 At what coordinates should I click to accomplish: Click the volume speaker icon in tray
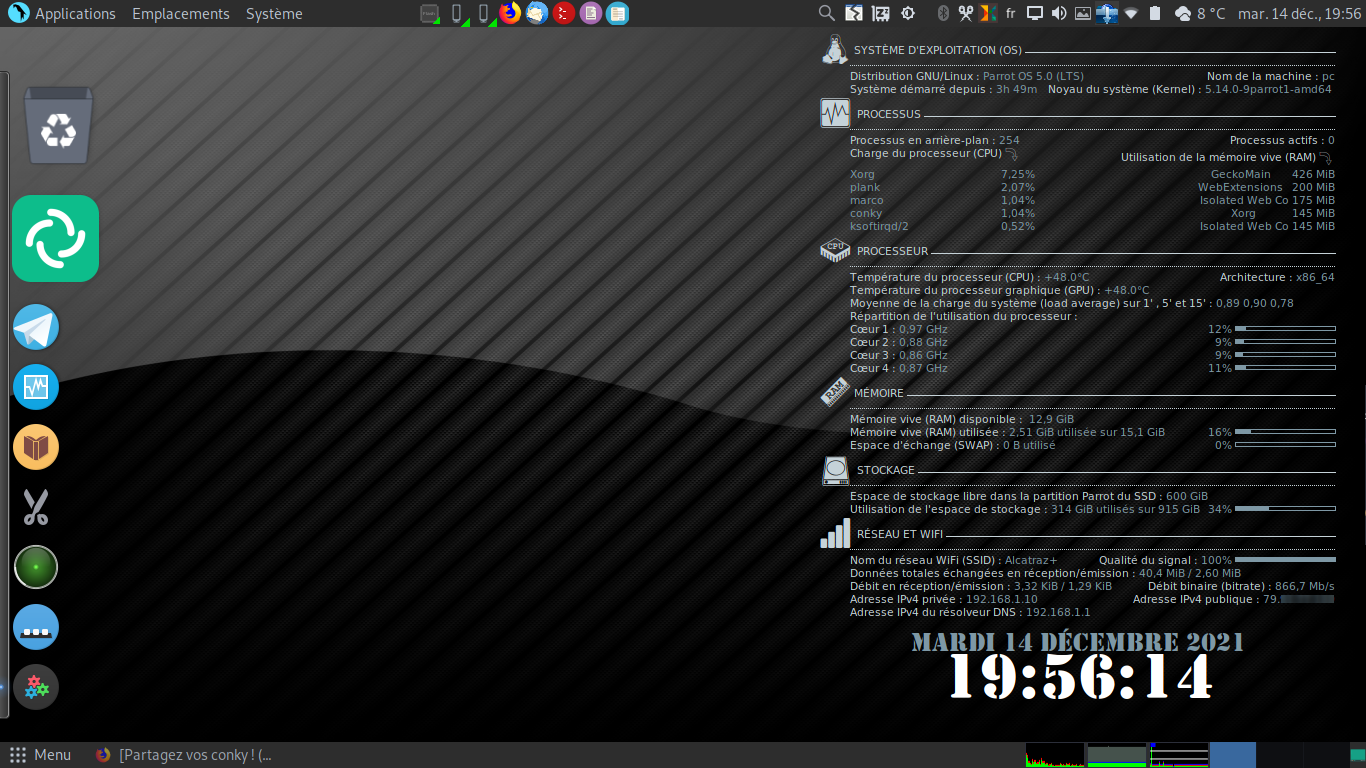[1059, 13]
